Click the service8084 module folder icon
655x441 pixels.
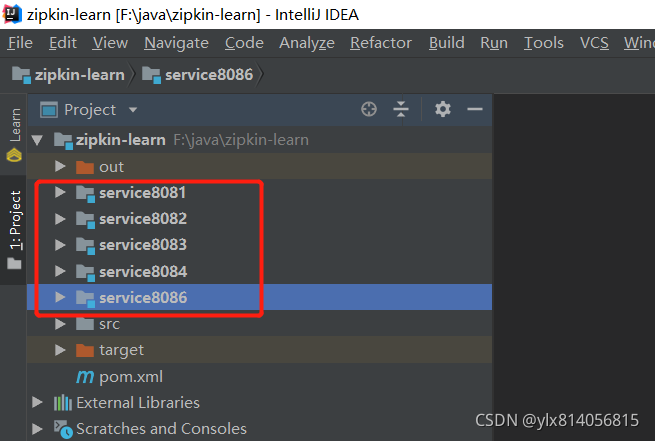click(85, 273)
